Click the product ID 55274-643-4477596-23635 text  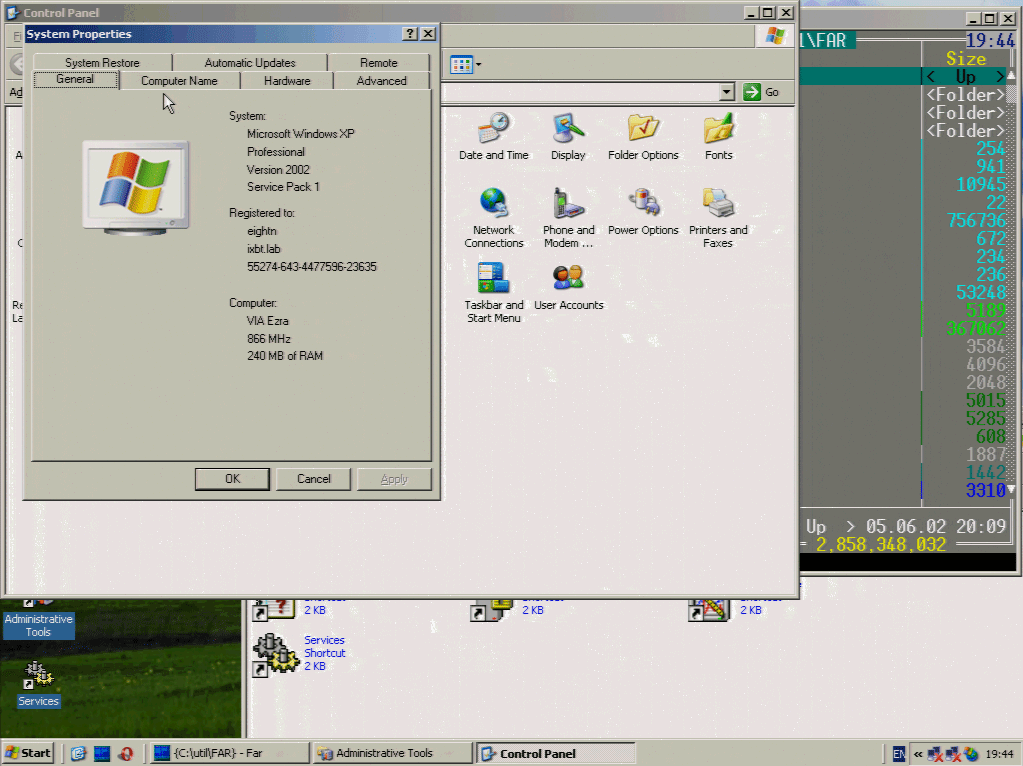tap(311, 267)
